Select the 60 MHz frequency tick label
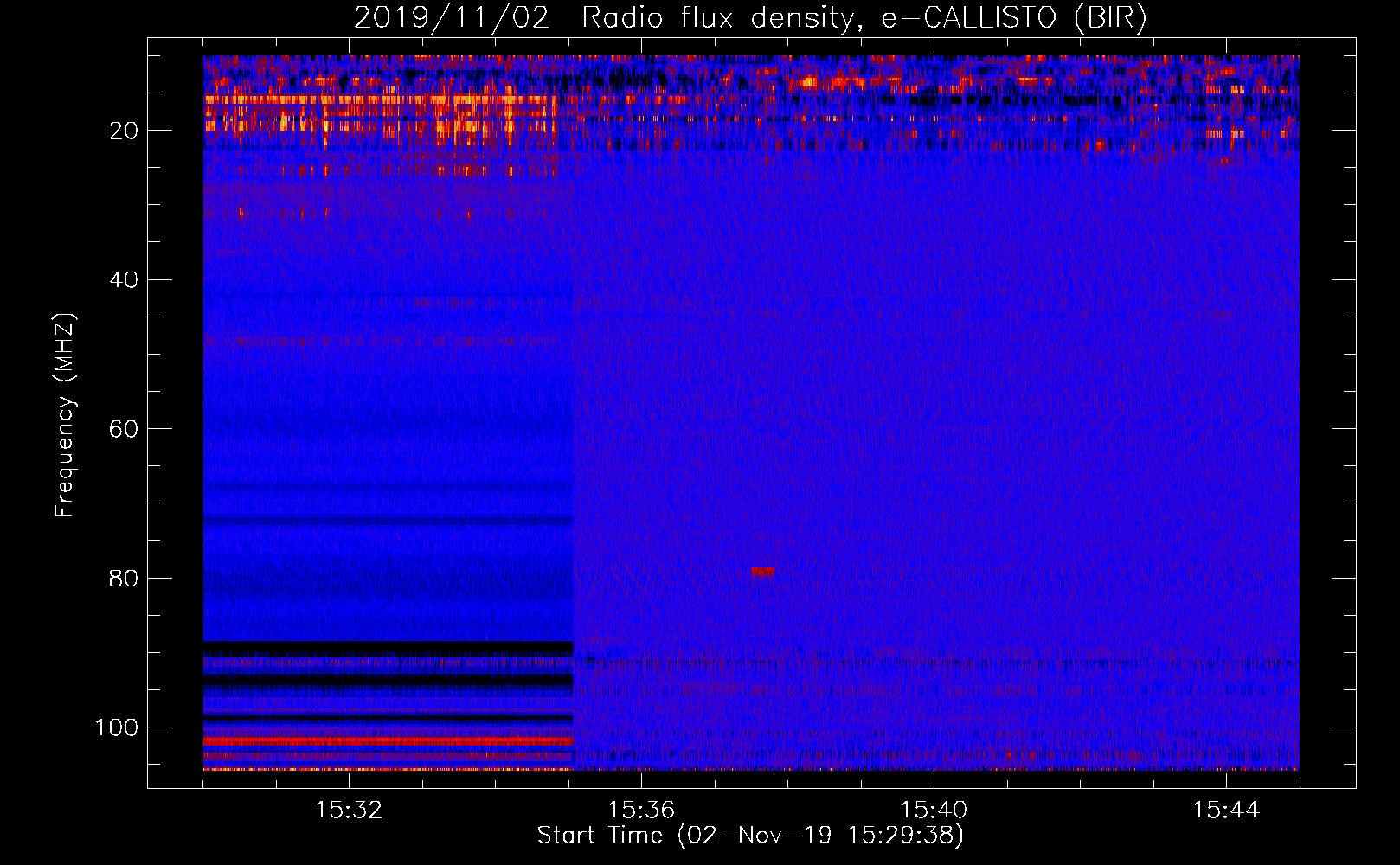 coord(124,429)
